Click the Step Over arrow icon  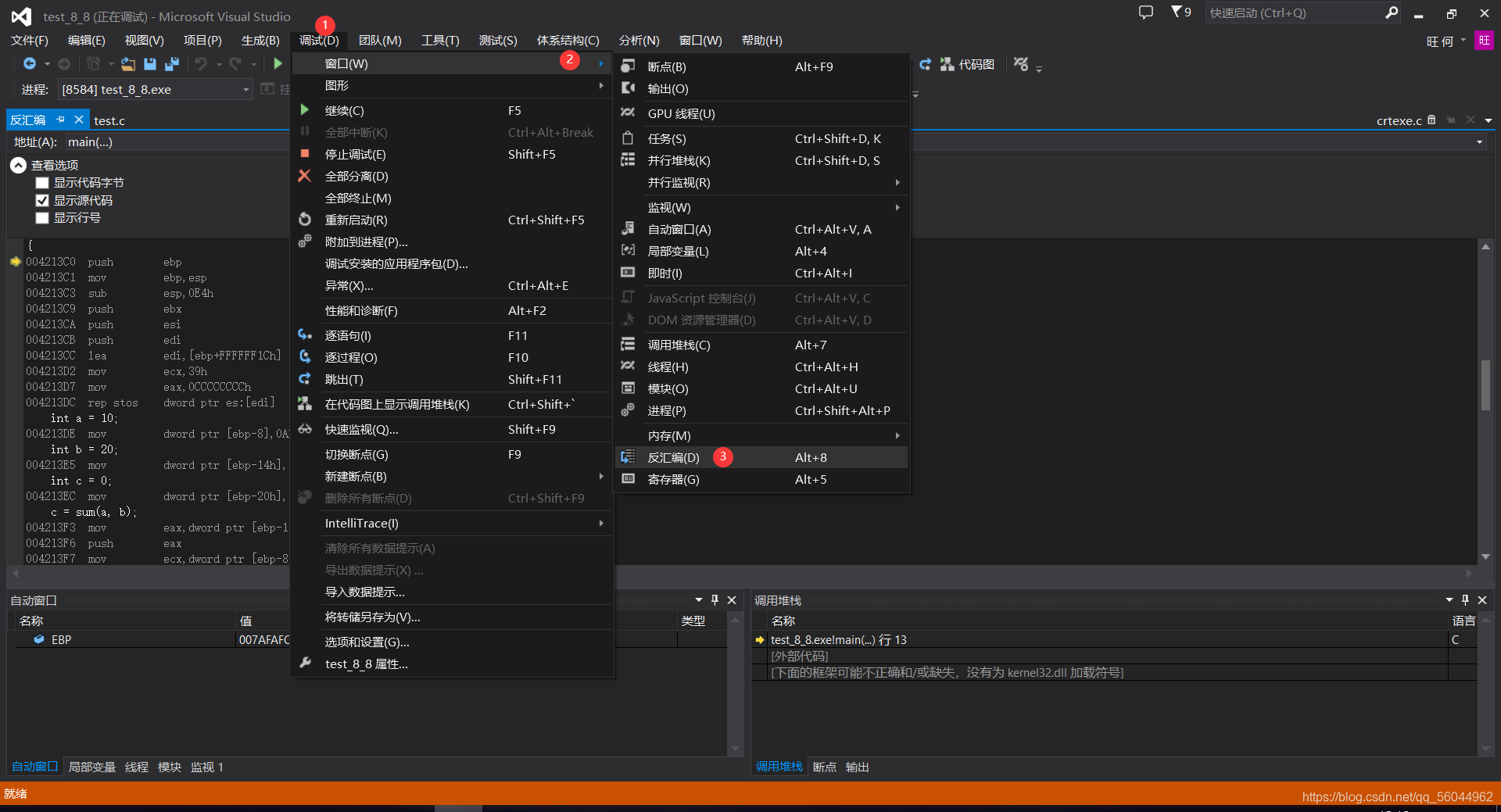tap(305, 357)
